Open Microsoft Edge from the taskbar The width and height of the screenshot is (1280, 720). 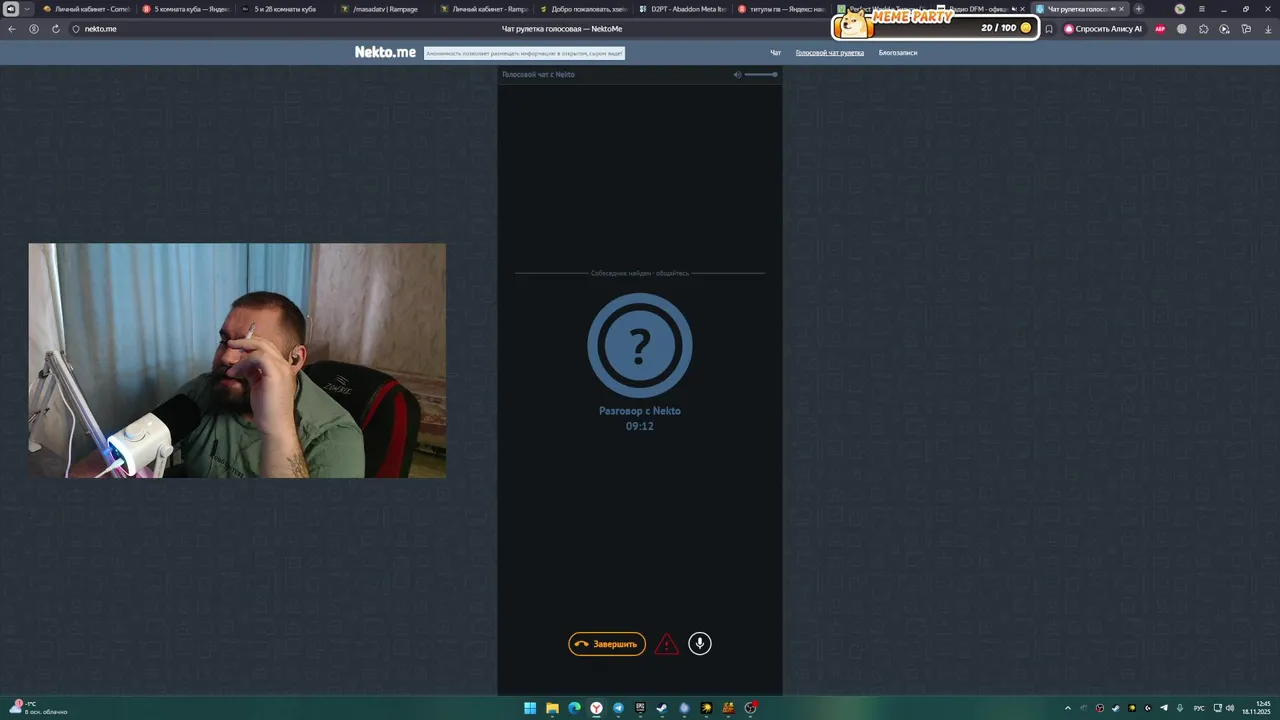[574, 708]
